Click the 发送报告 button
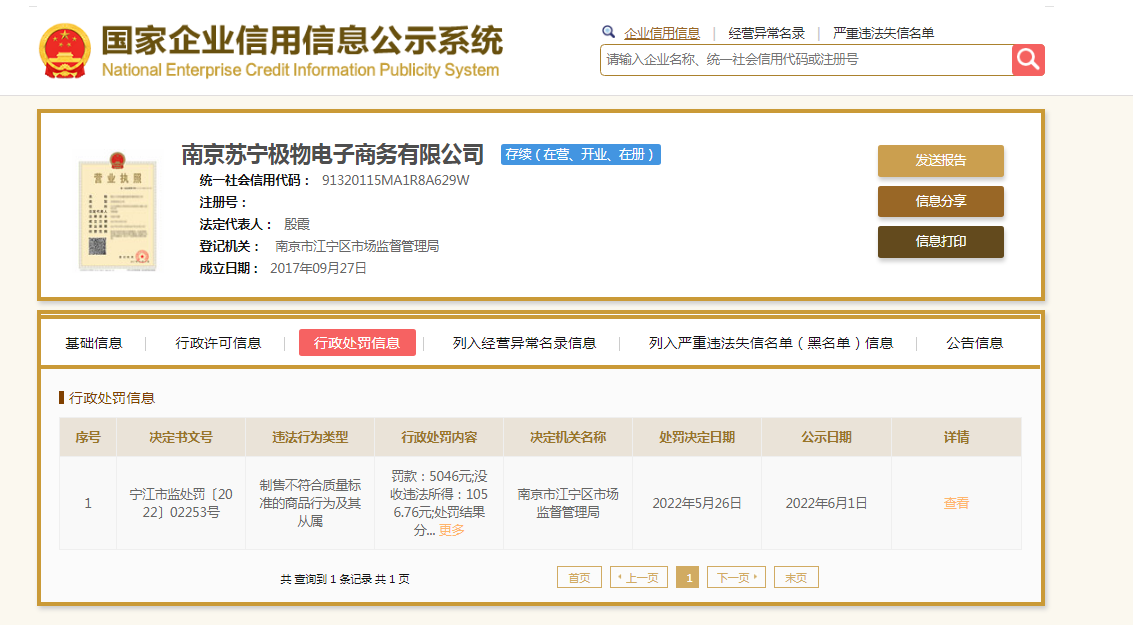The image size is (1133, 625). 941,160
